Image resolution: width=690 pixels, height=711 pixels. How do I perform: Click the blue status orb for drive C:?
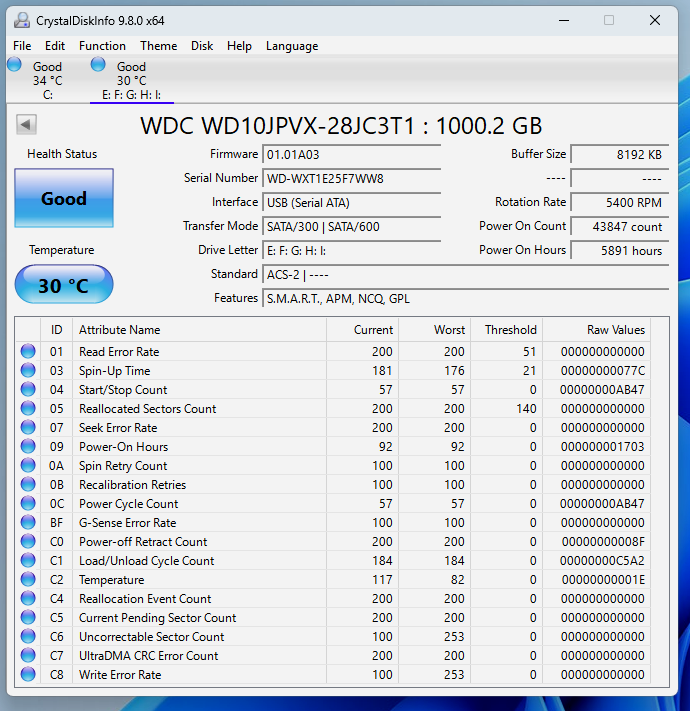pyautogui.click(x=15, y=64)
